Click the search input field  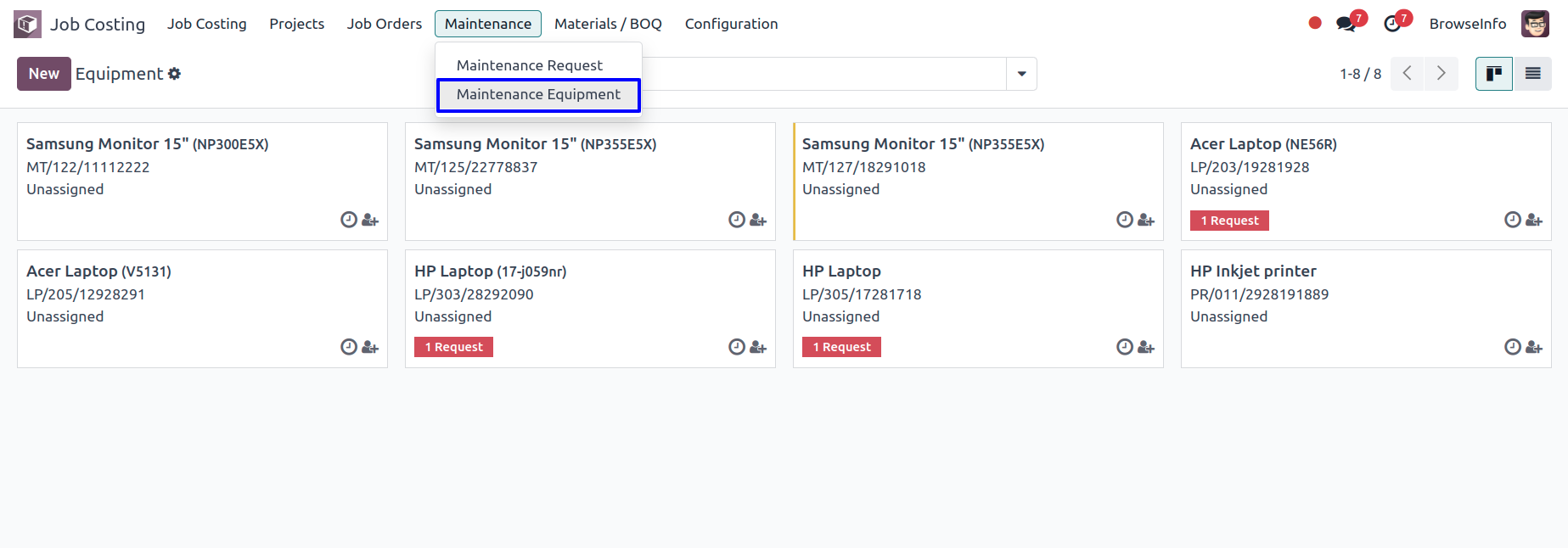(x=823, y=74)
